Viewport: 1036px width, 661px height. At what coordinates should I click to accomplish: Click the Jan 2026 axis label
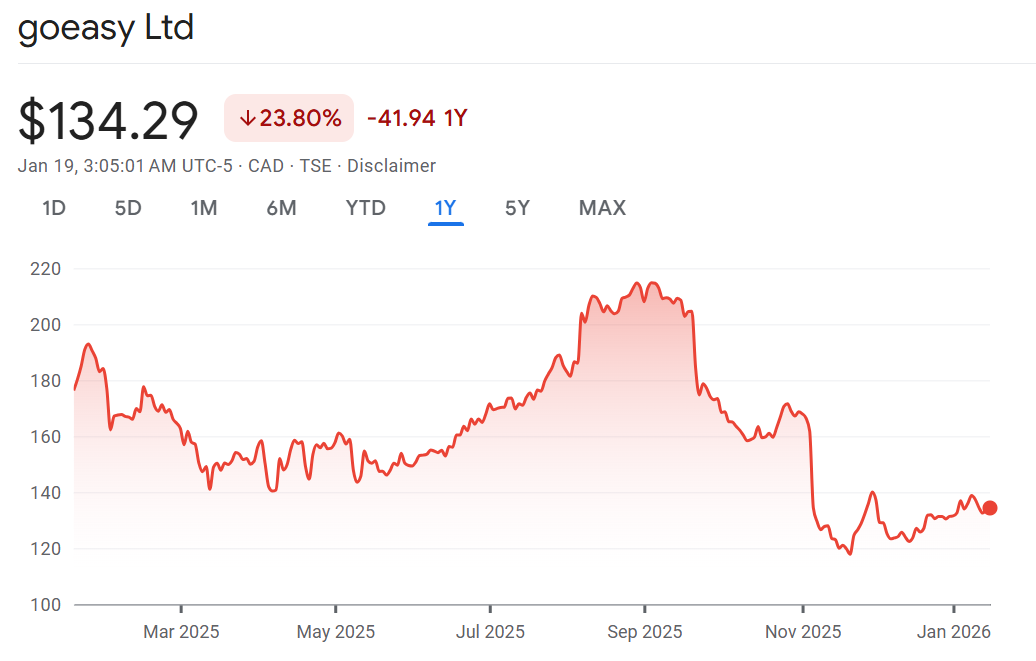[954, 632]
